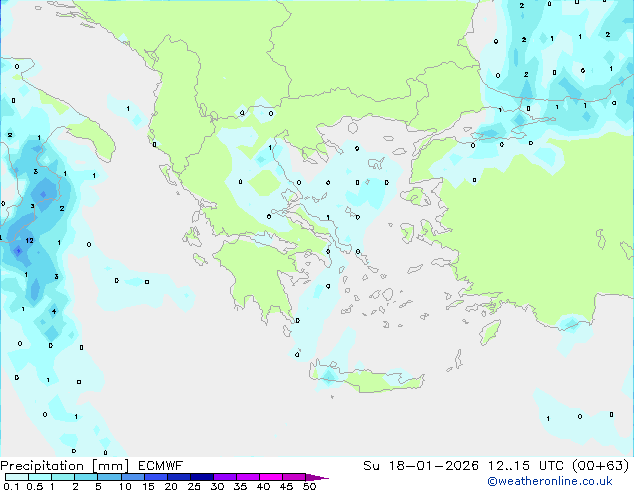This screenshot has width=634, height=490.
Task: Pick the 15–20 mm blue legend swatch
Action: pyautogui.click(x=156, y=477)
